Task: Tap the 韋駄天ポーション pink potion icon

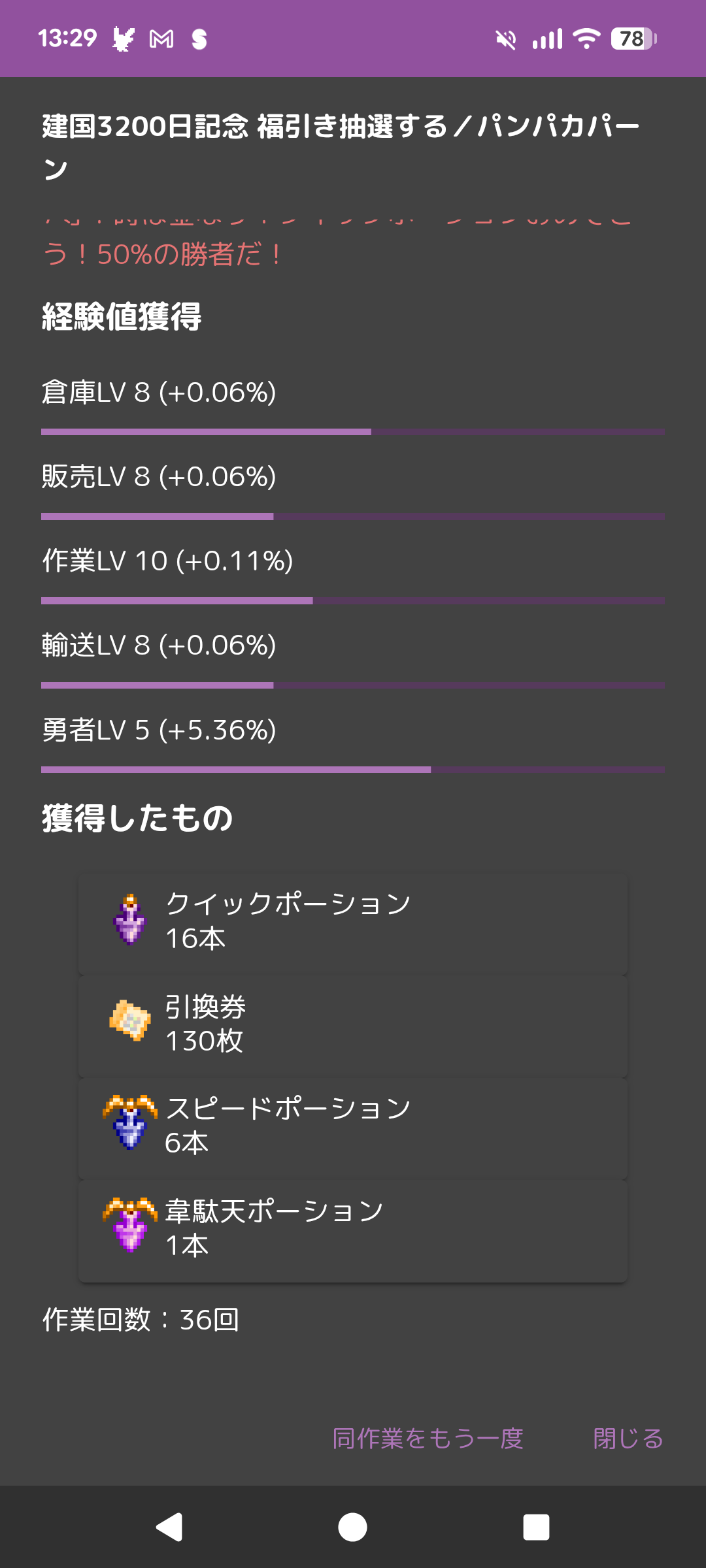Action: pos(130,1226)
